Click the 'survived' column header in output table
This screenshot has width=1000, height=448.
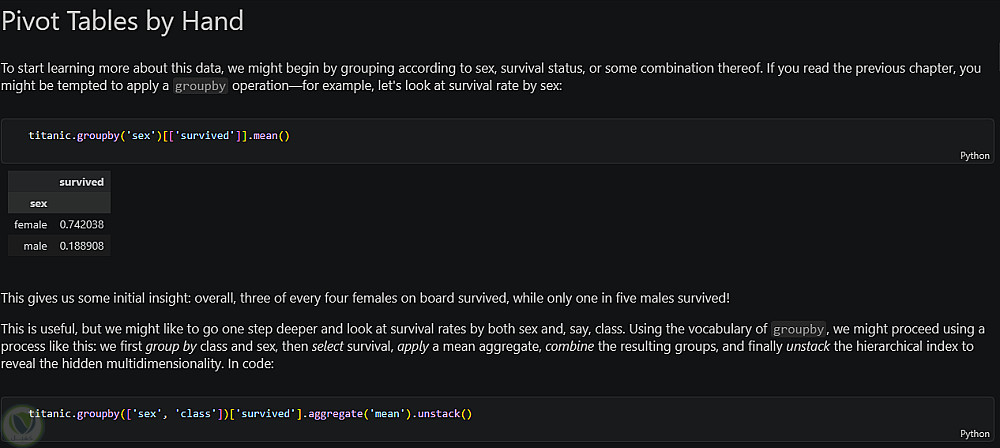pyautogui.click(x=81, y=182)
